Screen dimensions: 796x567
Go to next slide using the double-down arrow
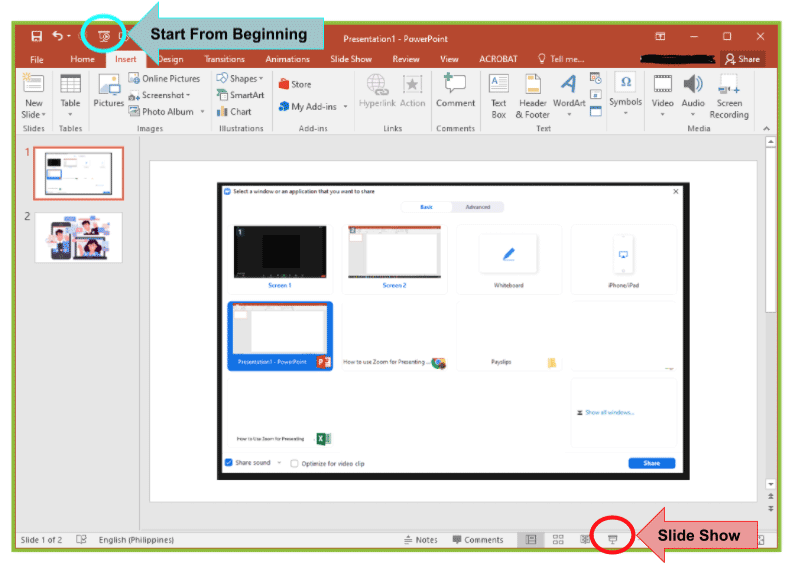click(x=771, y=508)
